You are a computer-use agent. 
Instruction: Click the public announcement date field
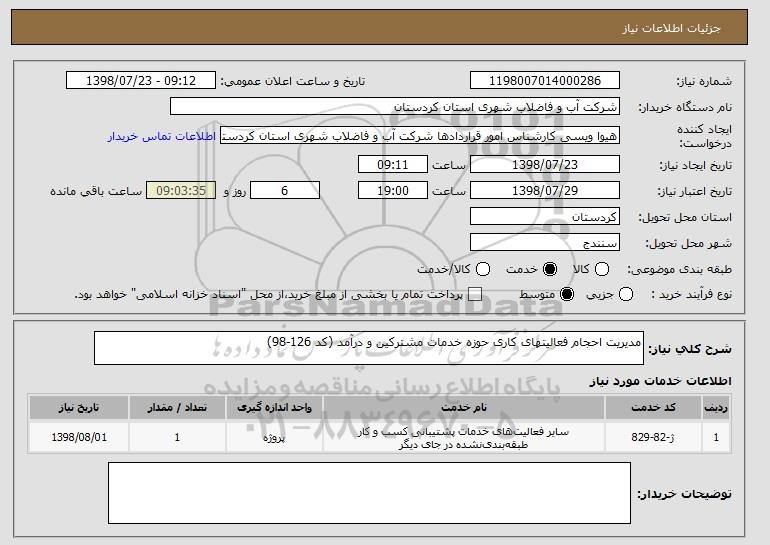[x=141, y=81]
